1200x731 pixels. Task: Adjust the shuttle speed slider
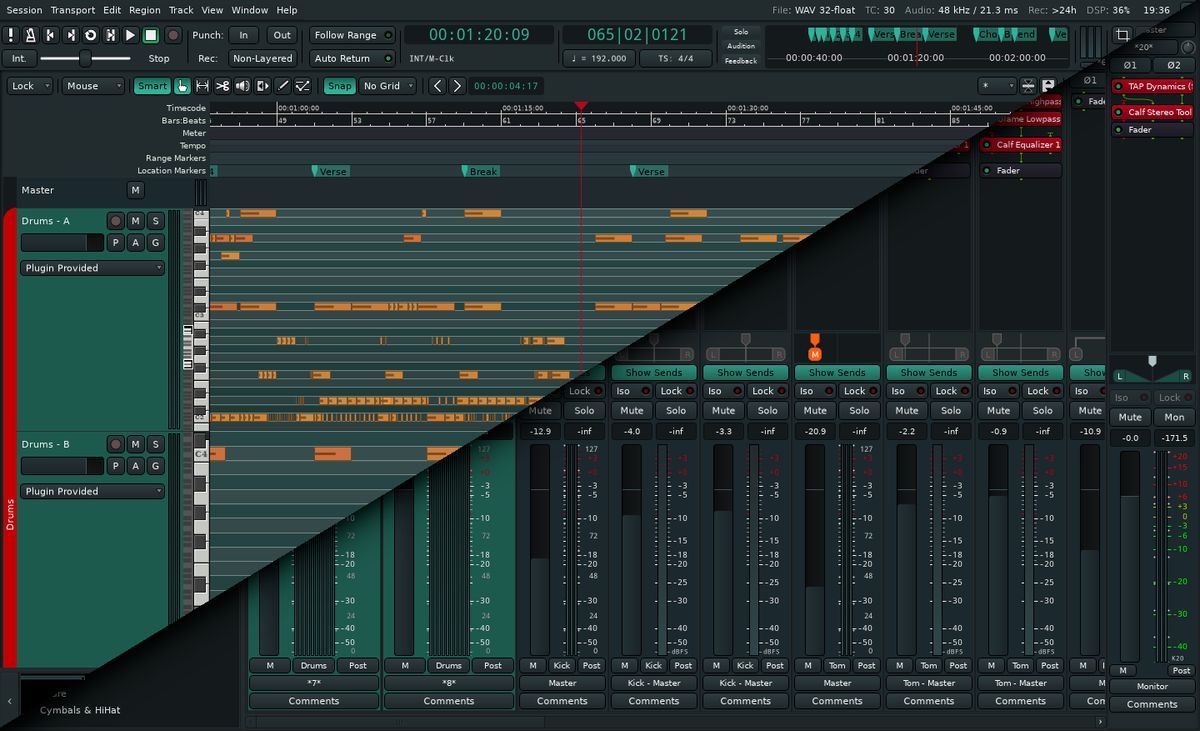(85, 58)
